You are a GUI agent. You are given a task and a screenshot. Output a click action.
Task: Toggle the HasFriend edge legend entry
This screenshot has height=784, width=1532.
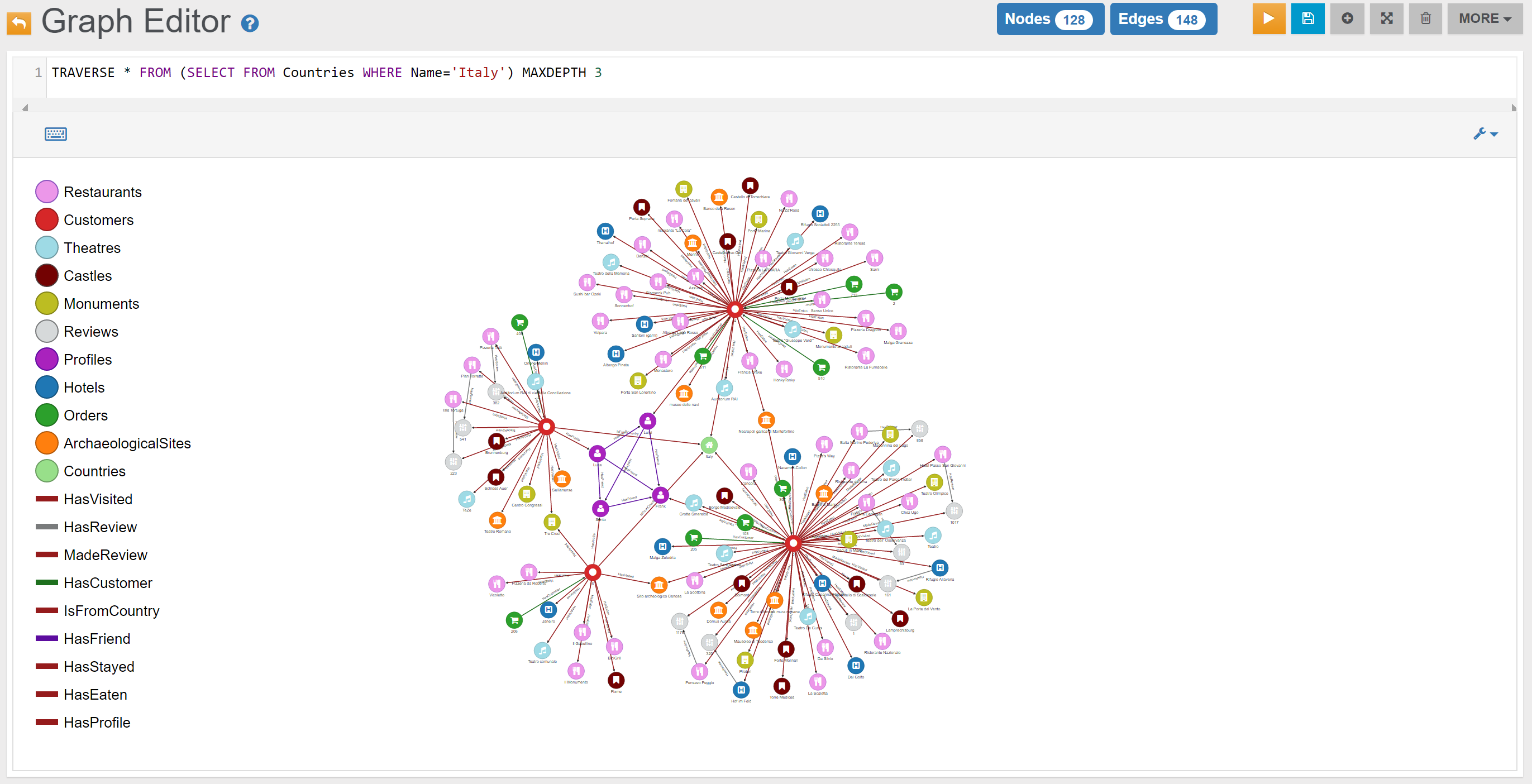pyautogui.click(x=97, y=638)
